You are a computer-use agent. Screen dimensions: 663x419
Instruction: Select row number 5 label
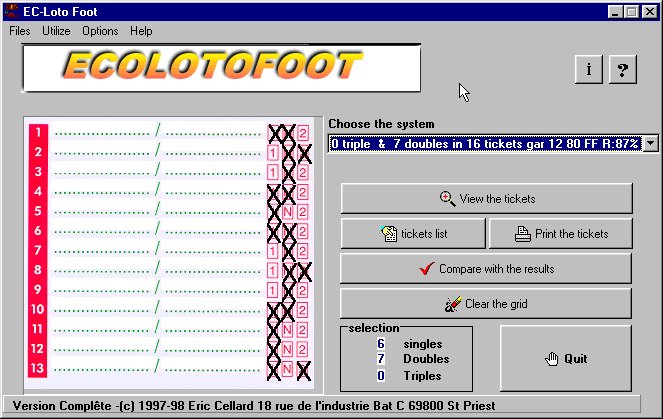[38, 211]
